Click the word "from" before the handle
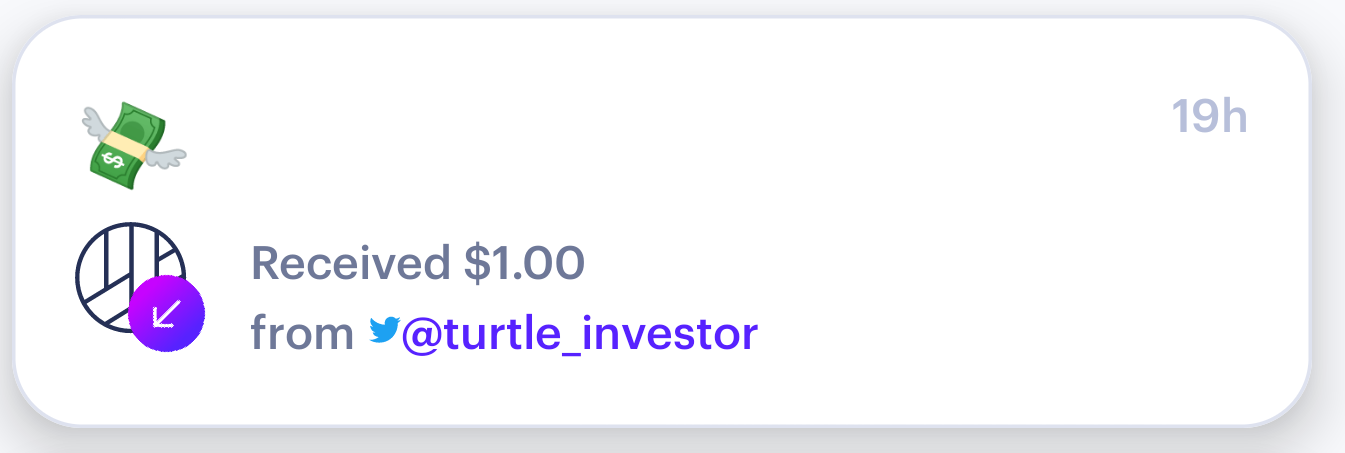 302,334
